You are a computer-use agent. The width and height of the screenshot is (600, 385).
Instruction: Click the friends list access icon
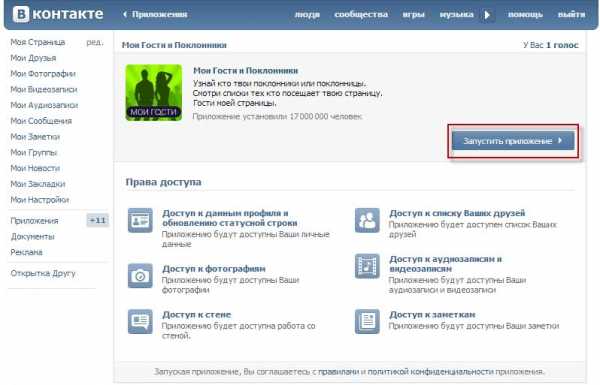pos(367,220)
